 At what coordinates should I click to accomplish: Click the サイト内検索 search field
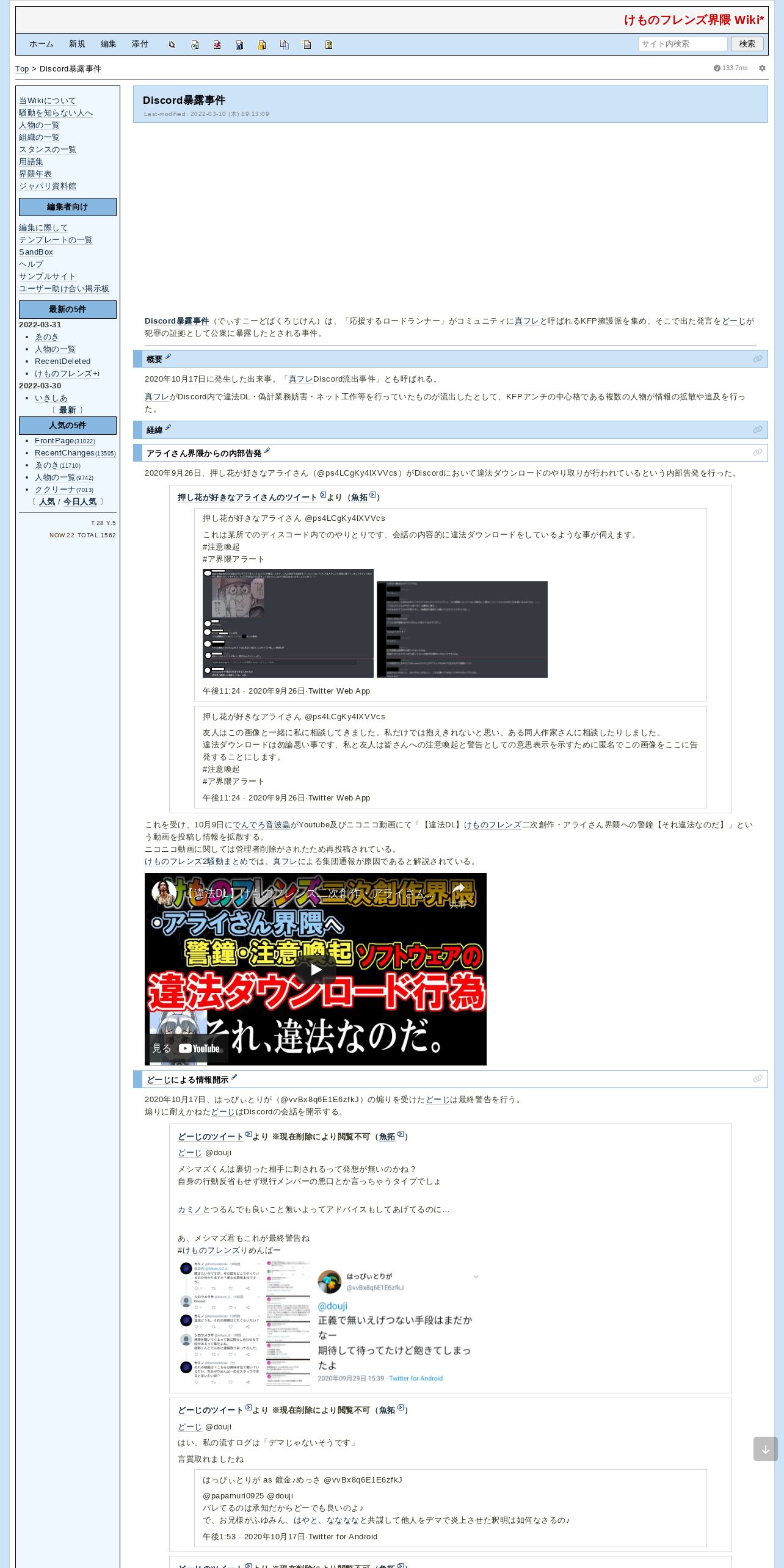[683, 44]
